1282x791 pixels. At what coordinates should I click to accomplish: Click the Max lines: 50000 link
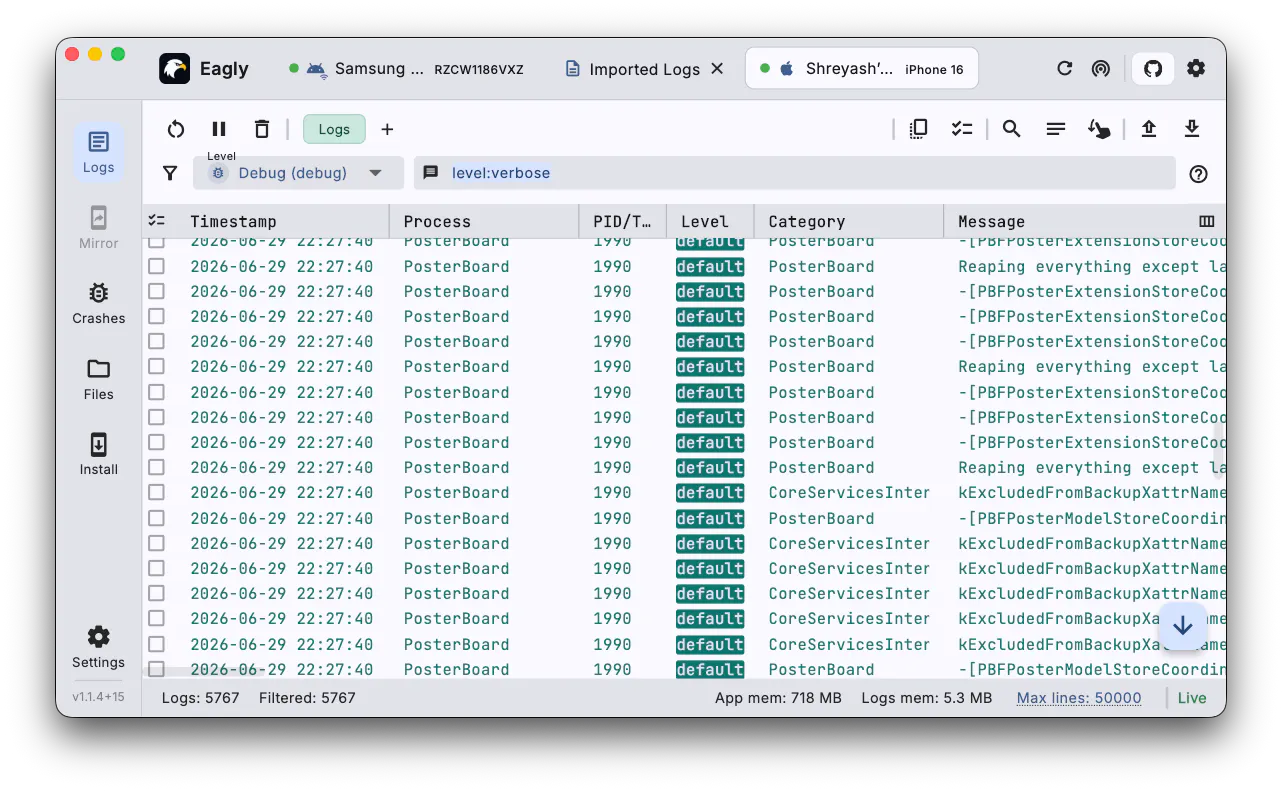pos(1079,698)
